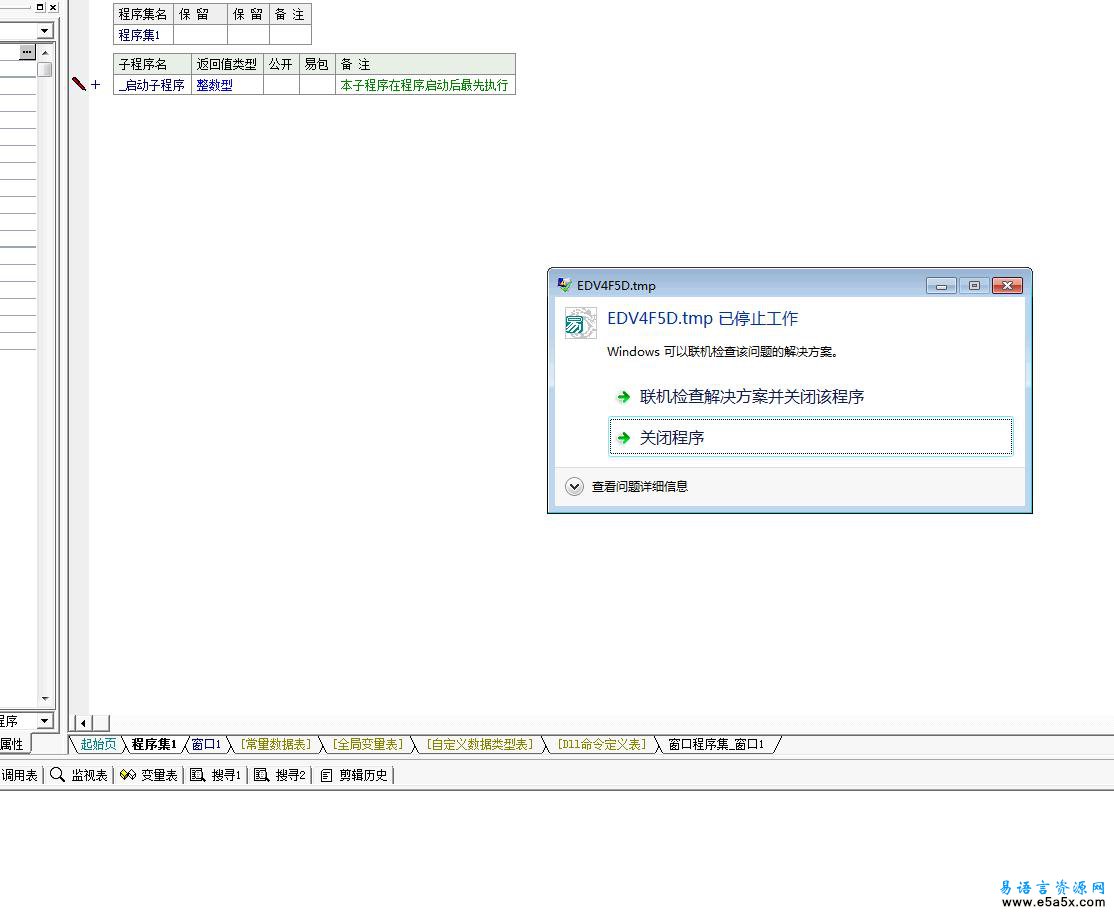Viewport: 1114px width, 915px height.
Task: Close the left side panel
Action: click(x=53, y=7)
